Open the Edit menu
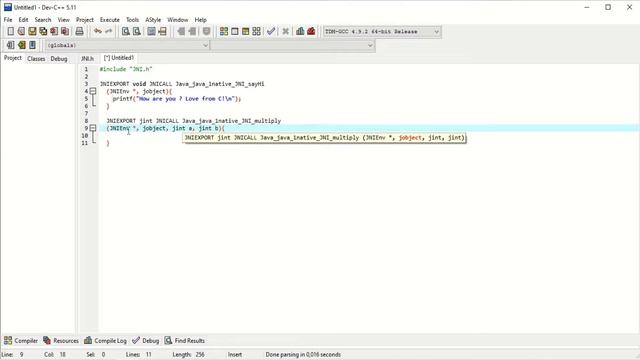The height and width of the screenshot is (360, 640). pos(23,20)
